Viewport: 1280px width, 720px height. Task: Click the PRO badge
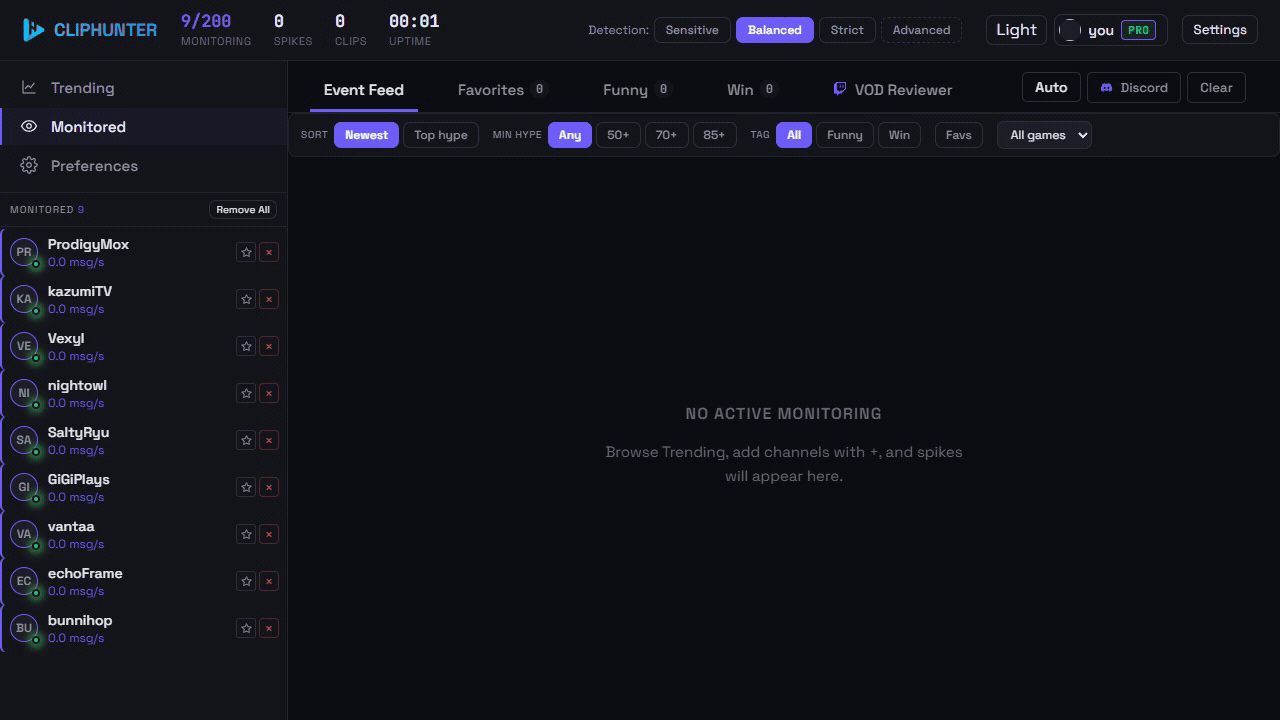click(1138, 30)
